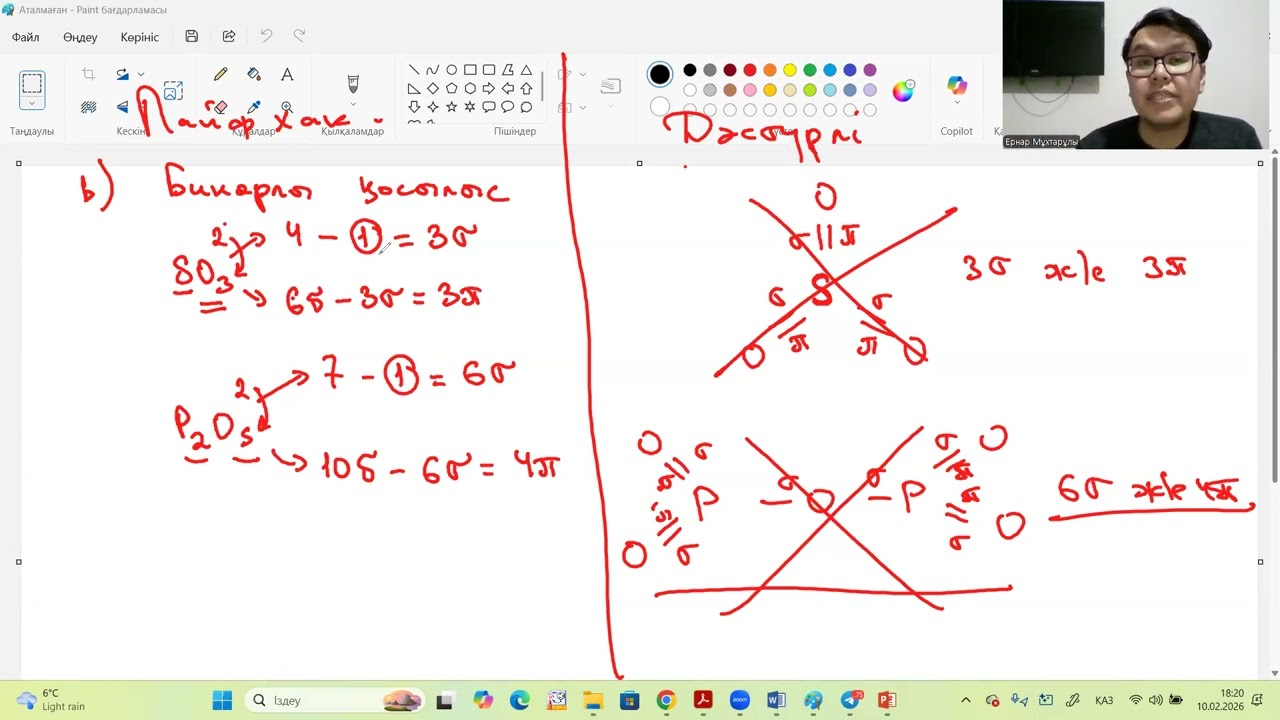1280x720 pixels.
Task: Open the Windows Start menu
Action: 222,700
